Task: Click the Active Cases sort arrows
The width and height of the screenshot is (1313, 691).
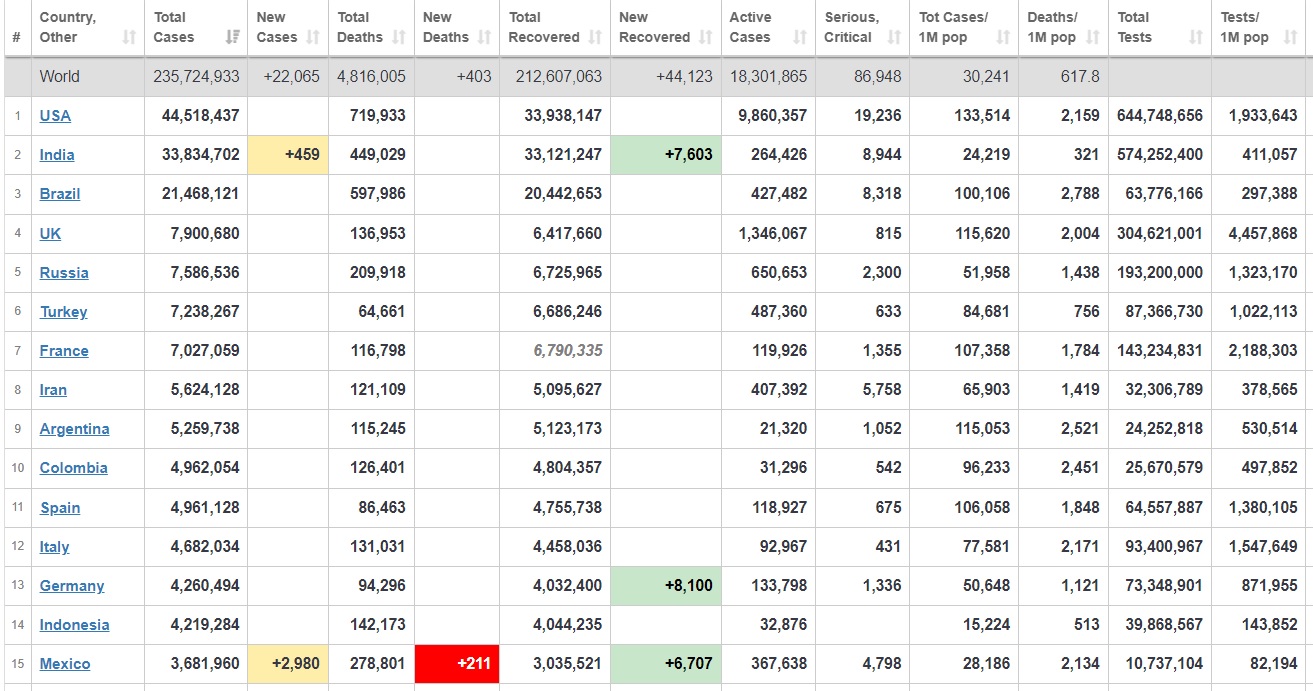Action: tap(800, 37)
